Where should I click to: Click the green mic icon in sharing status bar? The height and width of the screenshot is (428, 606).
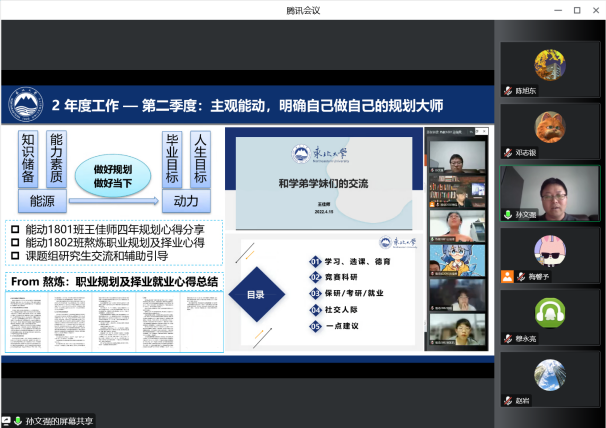(x=17, y=421)
